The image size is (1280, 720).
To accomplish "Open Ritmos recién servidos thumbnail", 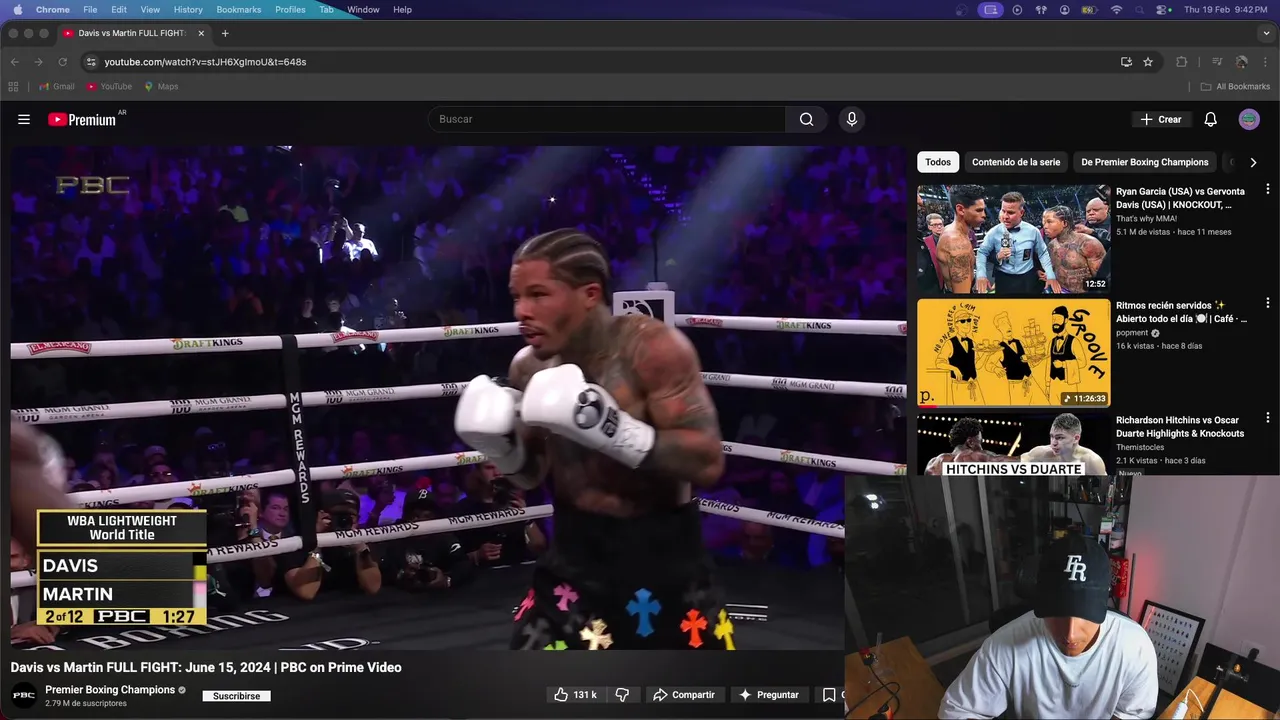I will click(x=1014, y=352).
